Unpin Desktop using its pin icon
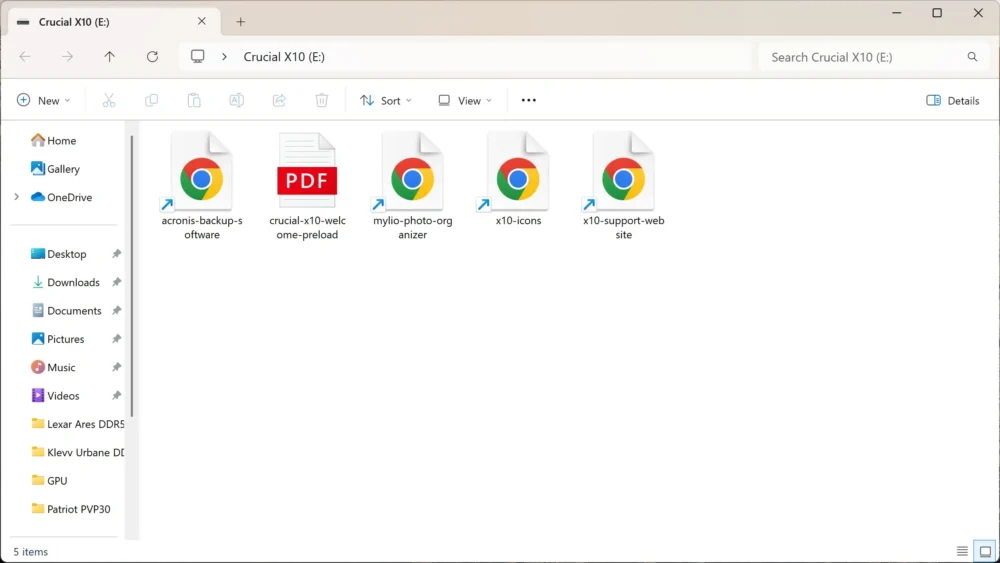Viewport: 1000px width, 563px height. [117, 254]
